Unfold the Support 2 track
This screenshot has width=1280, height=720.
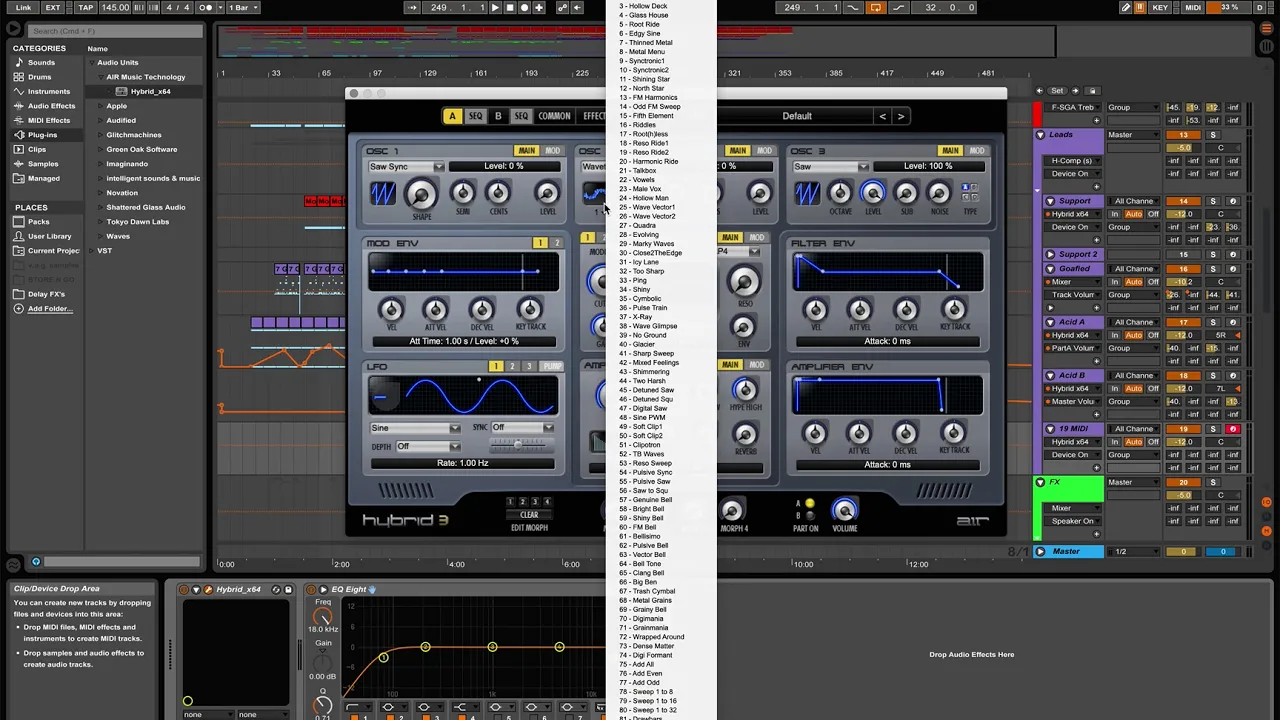tap(1051, 255)
